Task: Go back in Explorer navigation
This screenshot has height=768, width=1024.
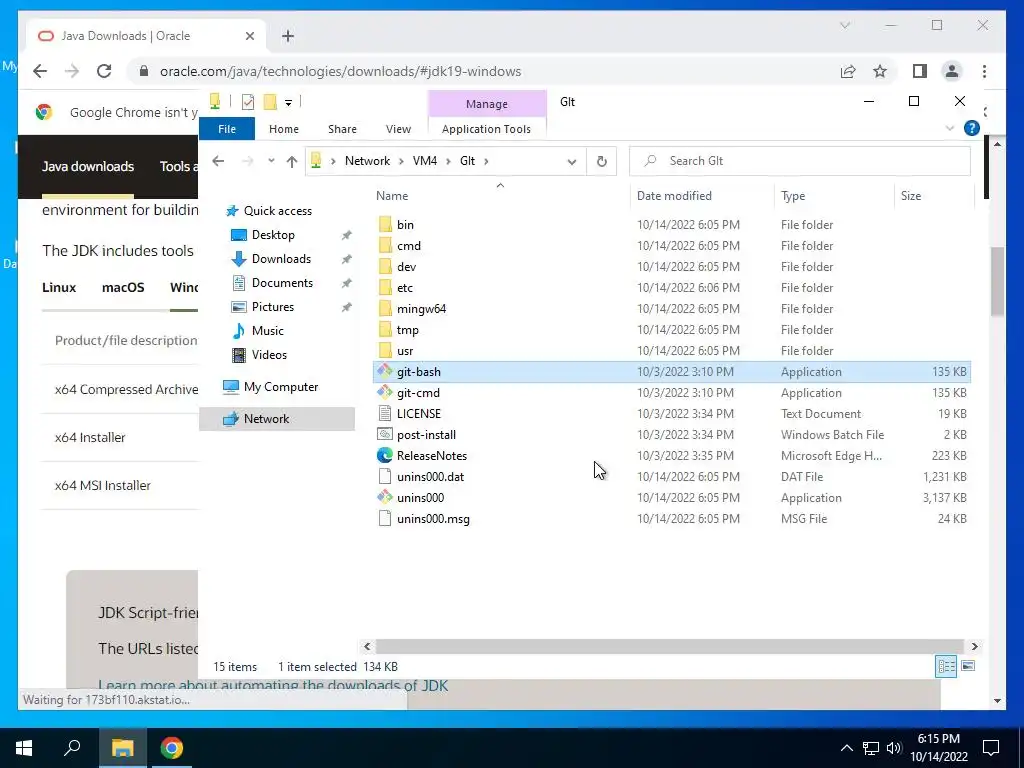Action: pyautogui.click(x=218, y=161)
